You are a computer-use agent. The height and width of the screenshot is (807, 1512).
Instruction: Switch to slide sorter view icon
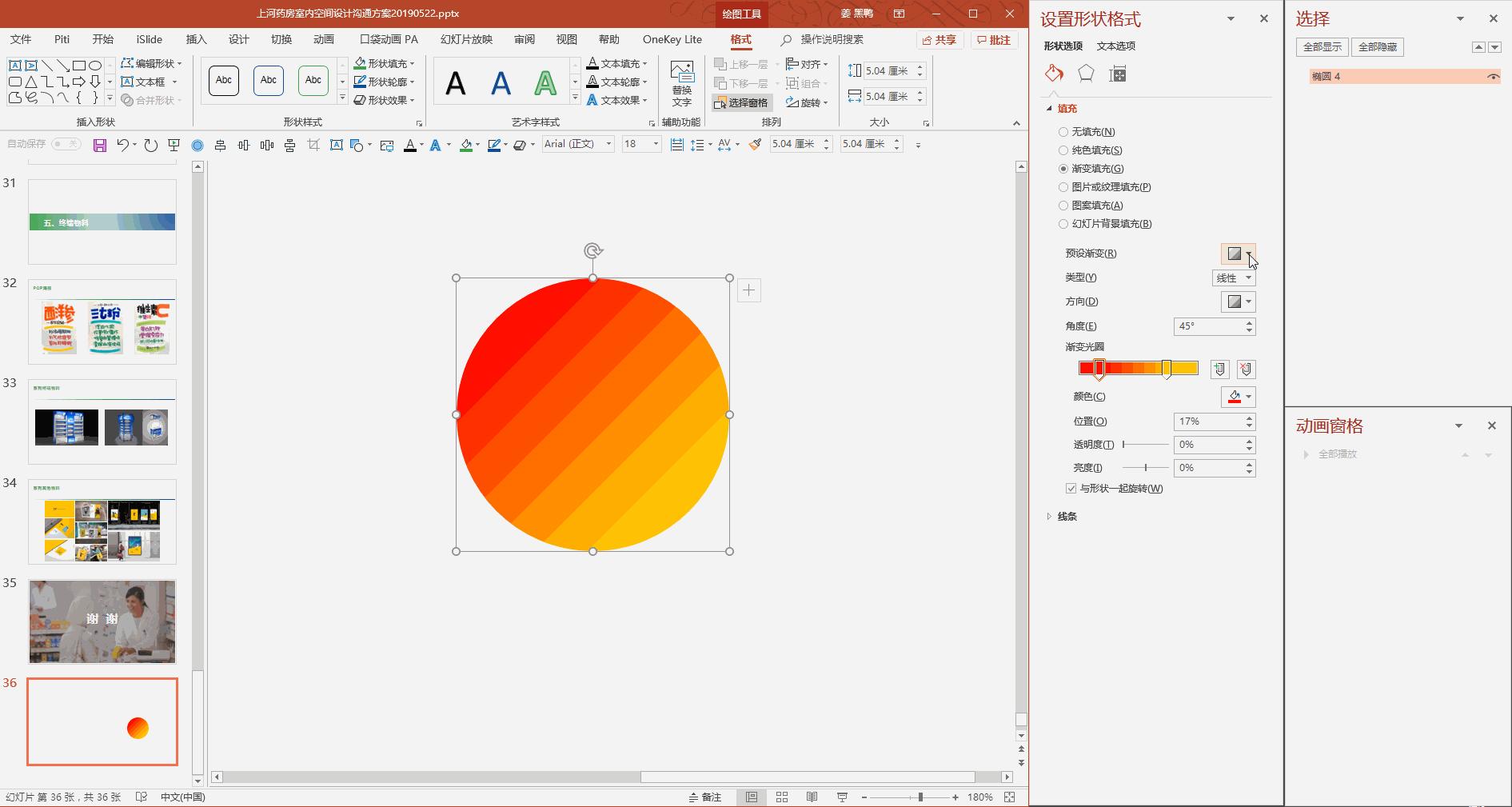pyautogui.click(x=782, y=797)
